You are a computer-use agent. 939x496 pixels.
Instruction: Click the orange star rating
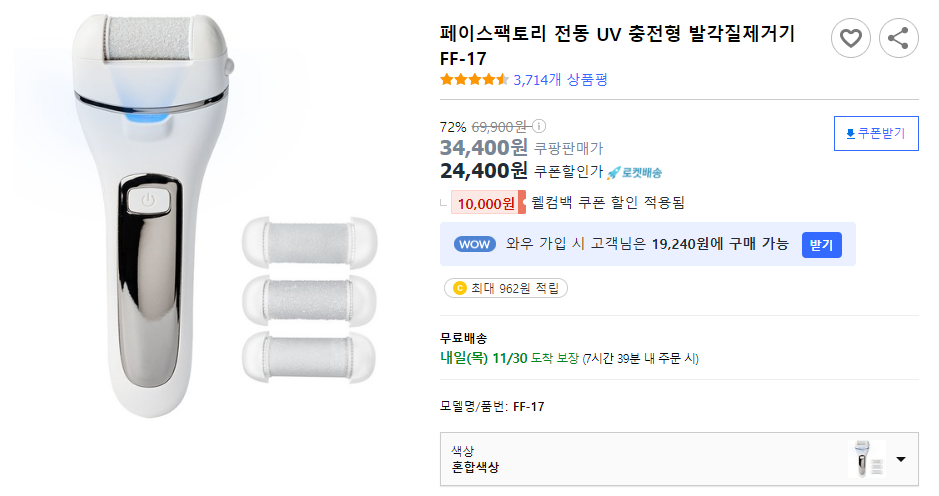(474, 80)
